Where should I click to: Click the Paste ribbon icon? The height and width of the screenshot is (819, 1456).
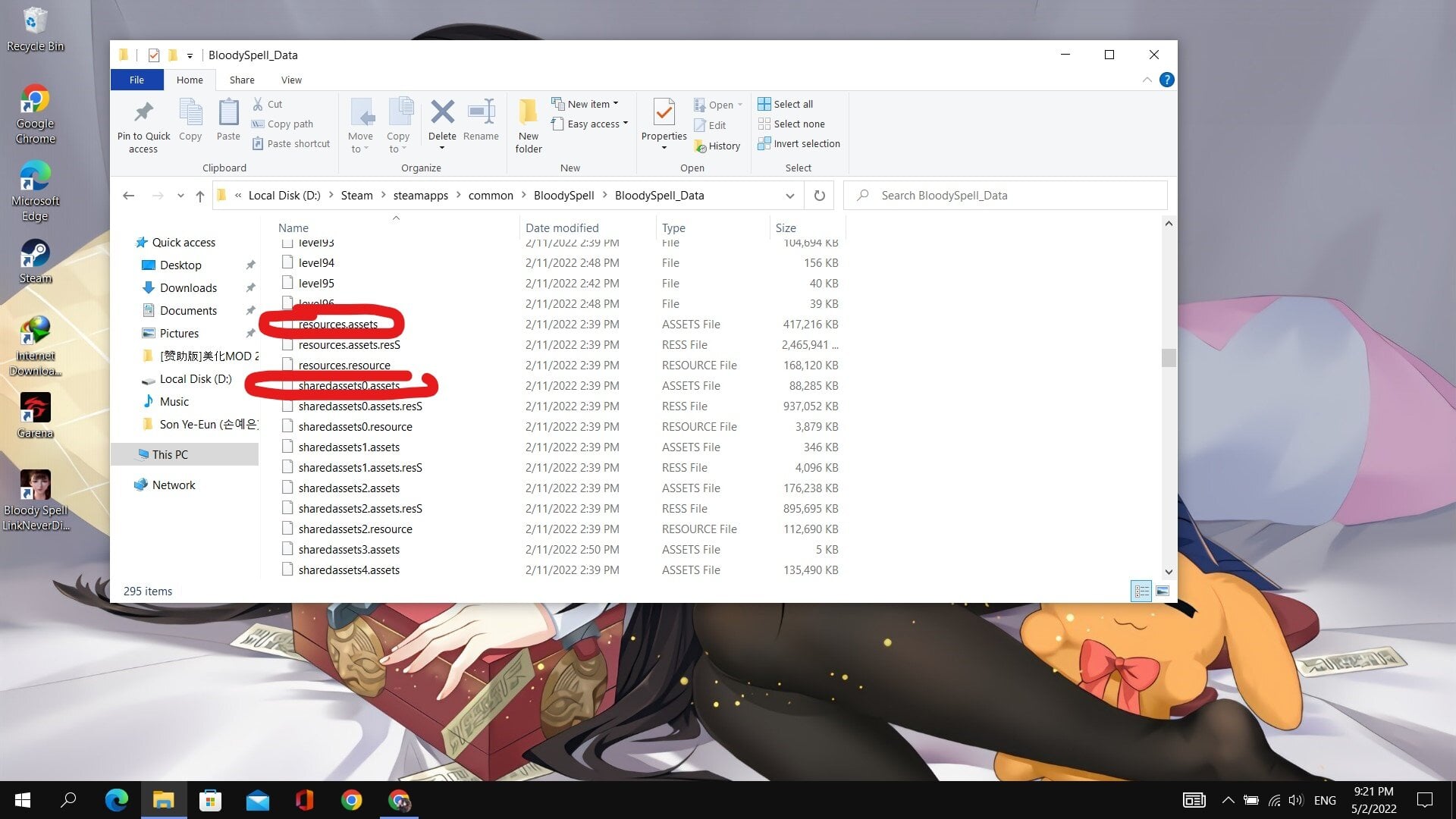tap(228, 113)
